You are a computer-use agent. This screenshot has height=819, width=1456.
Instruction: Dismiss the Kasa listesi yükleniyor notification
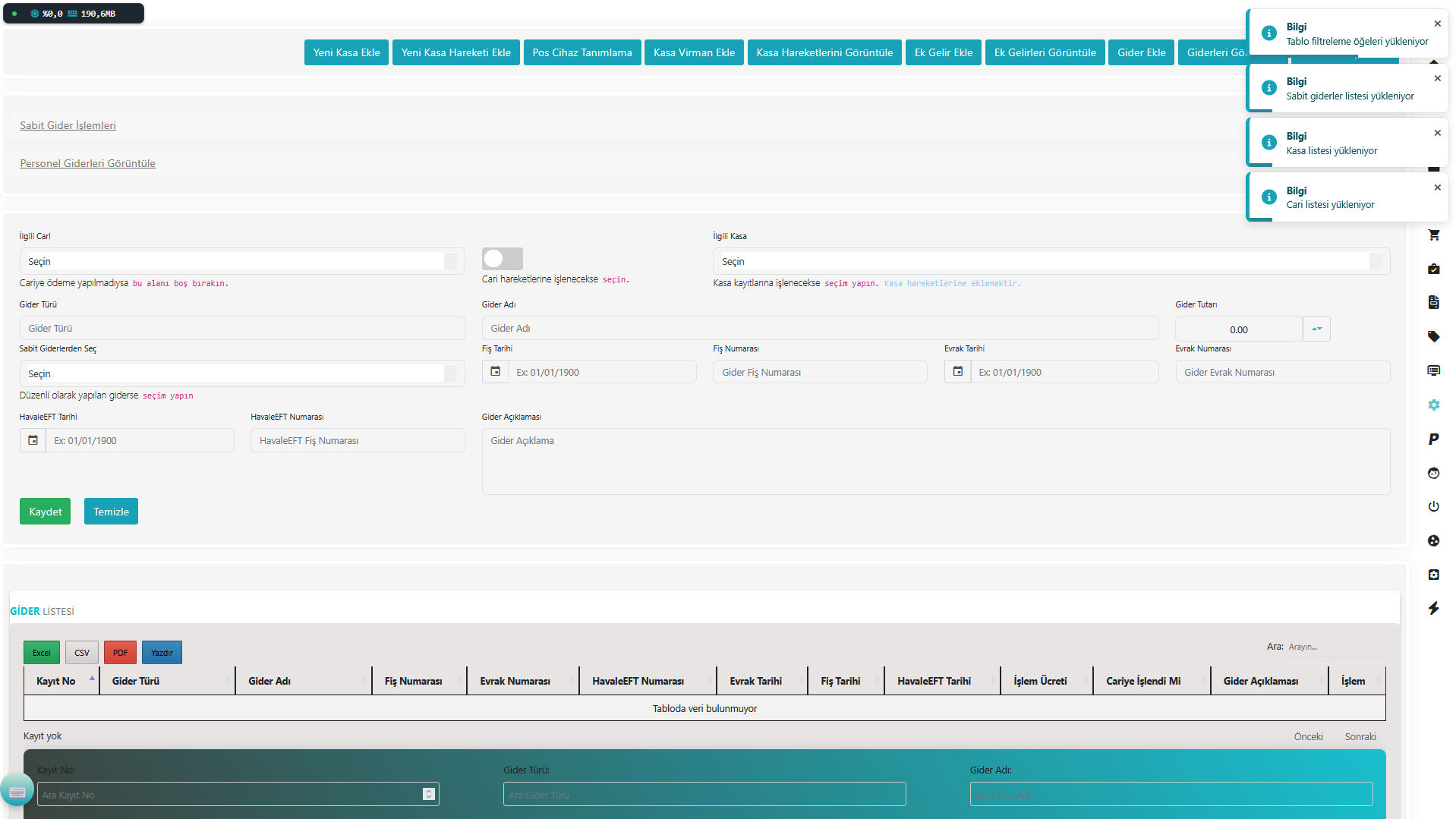[x=1437, y=133]
